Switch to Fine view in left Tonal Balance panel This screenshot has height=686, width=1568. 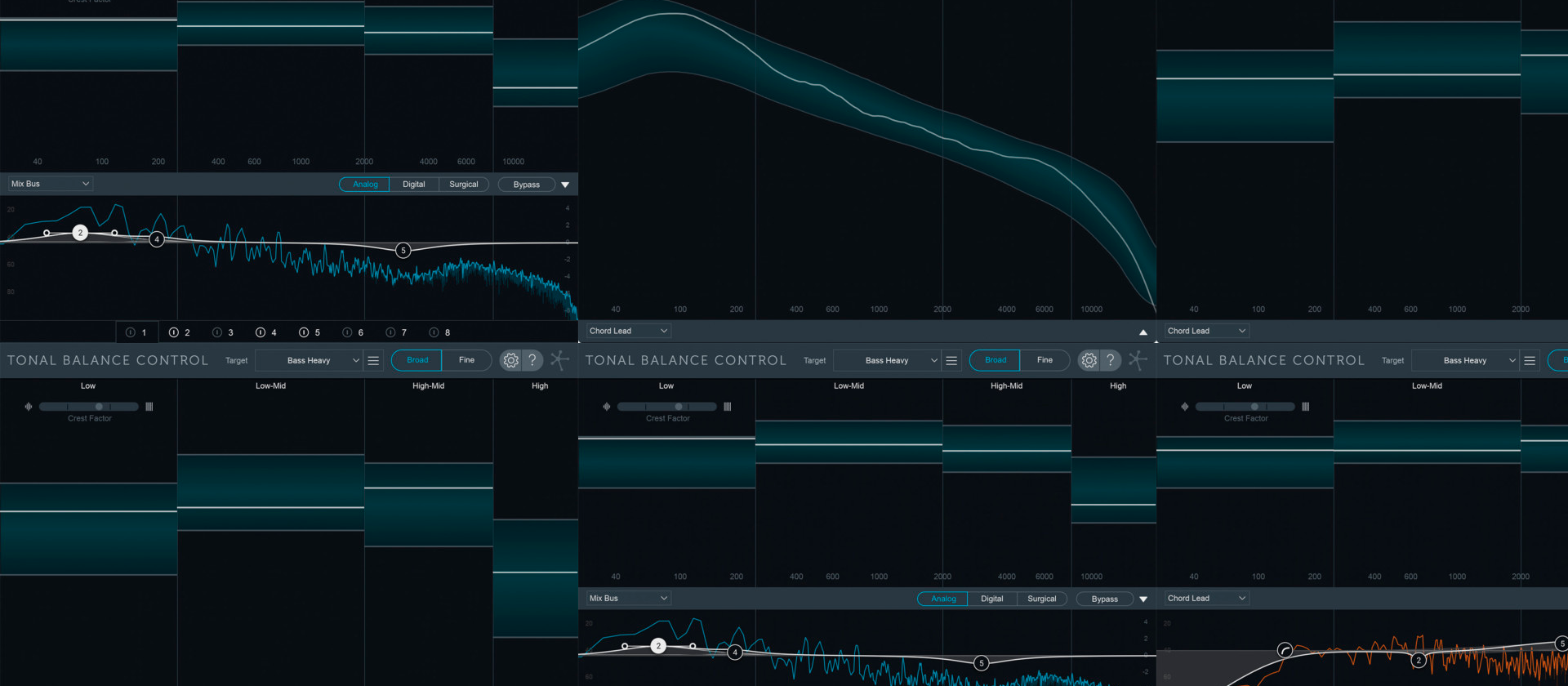coord(466,360)
